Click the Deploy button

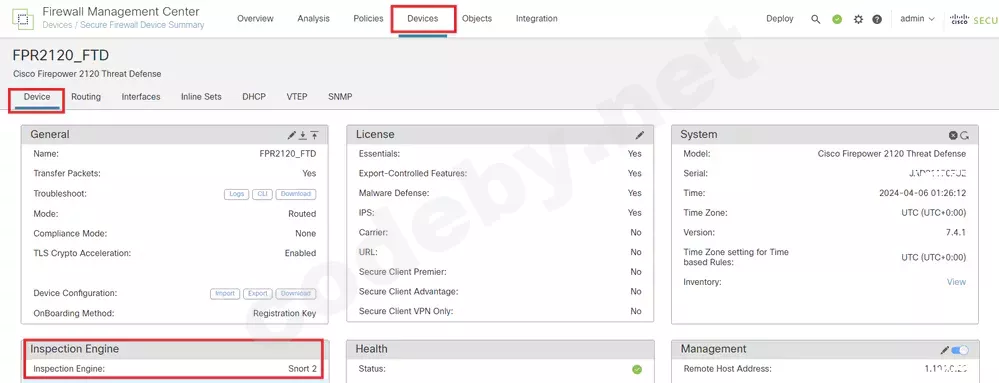(780, 19)
